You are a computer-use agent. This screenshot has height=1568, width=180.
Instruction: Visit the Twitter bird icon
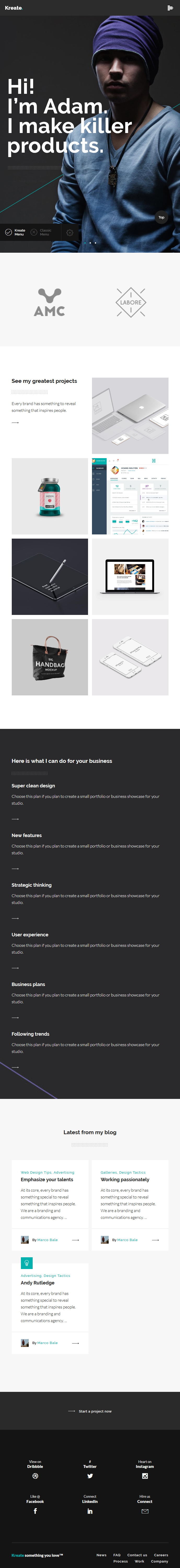(x=90, y=1476)
